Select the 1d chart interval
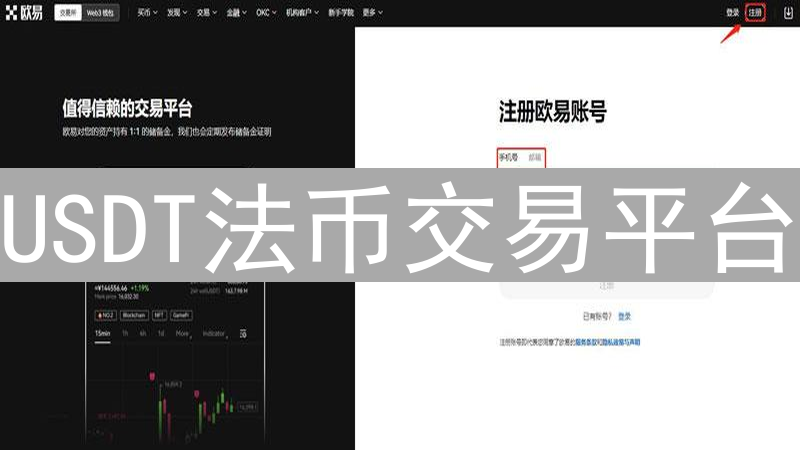 click(161, 334)
